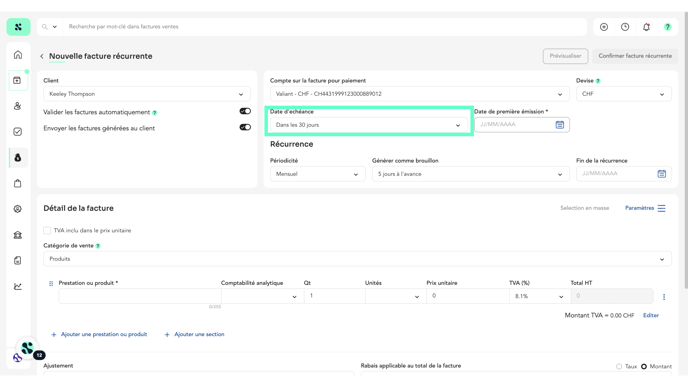Open calendar for Fin de la récurrence

(662, 174)
